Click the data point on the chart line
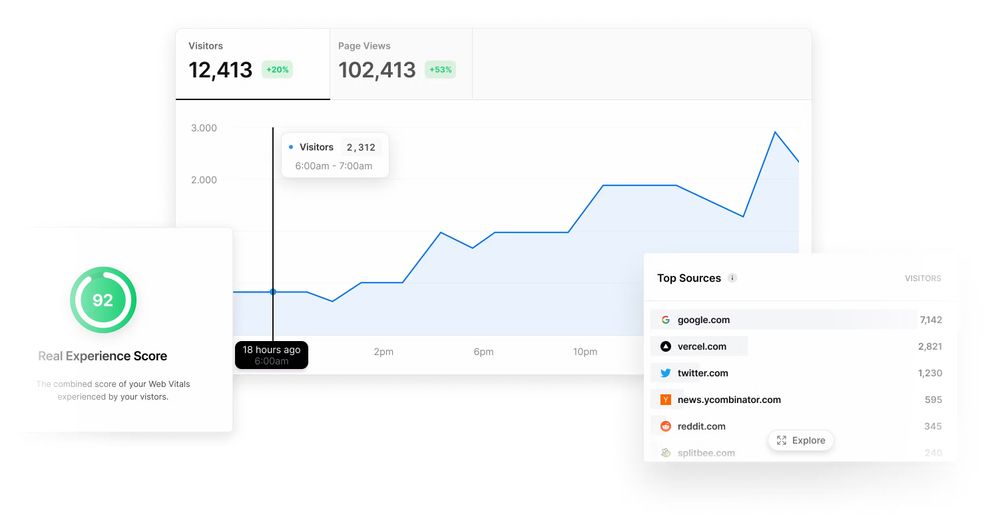The width and height of the screenshot is (1000, 531). pyautogui.click(x=273, y=292)
